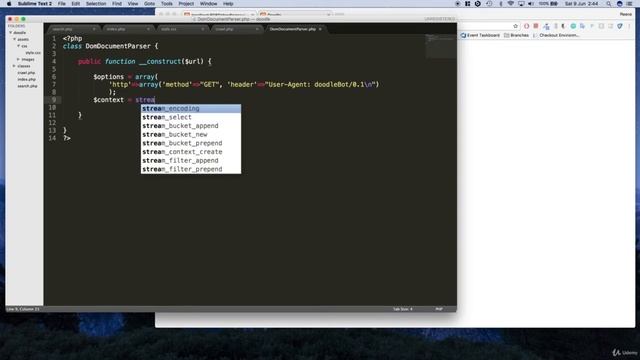Choose stream_bucket_new suggestion
Image resolution: width=640 pixels, height=360 pixels.
click(191, 135)
